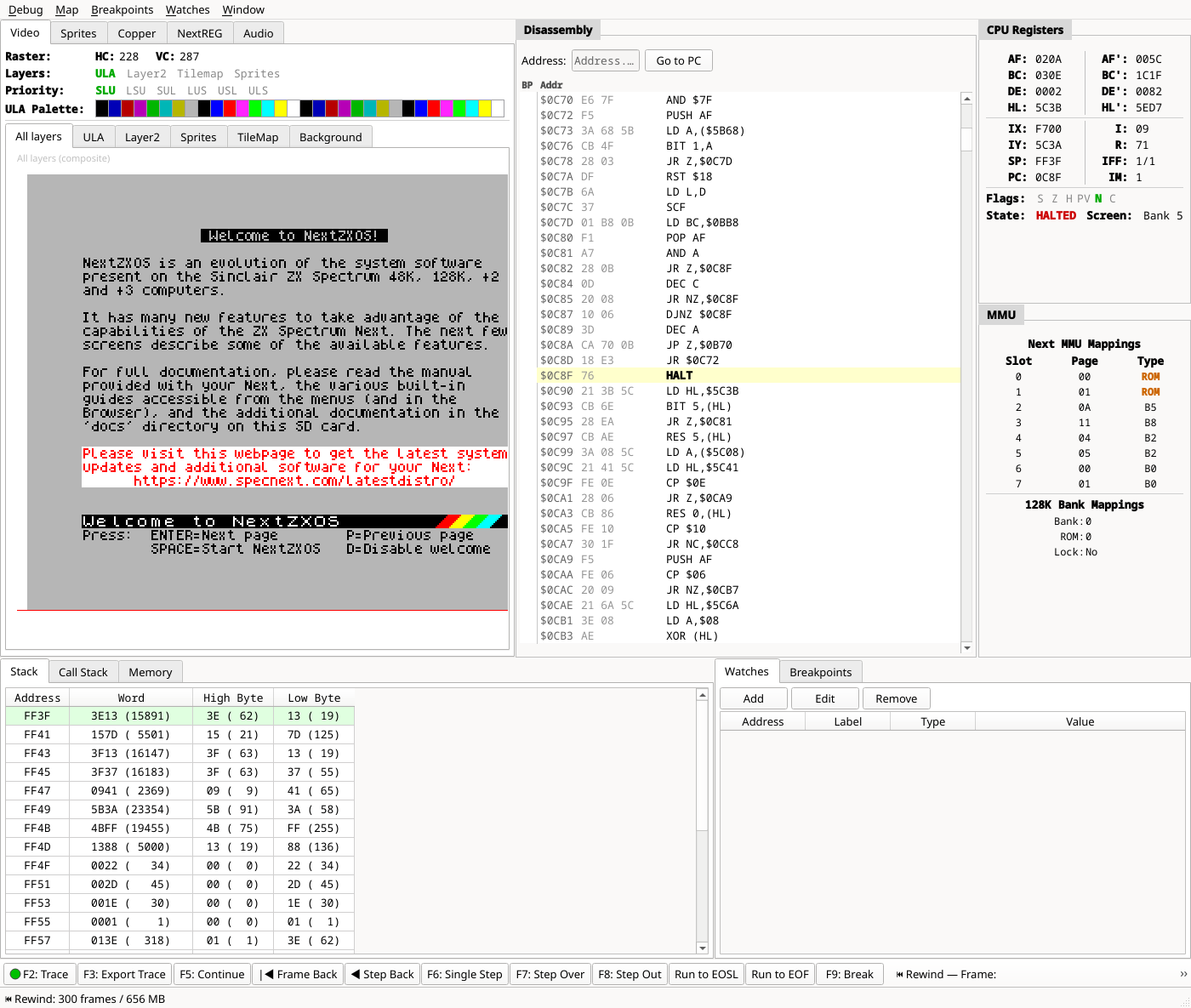Select stack row at address FF4B
1191x1008 pixels.
tap(180, 829)
